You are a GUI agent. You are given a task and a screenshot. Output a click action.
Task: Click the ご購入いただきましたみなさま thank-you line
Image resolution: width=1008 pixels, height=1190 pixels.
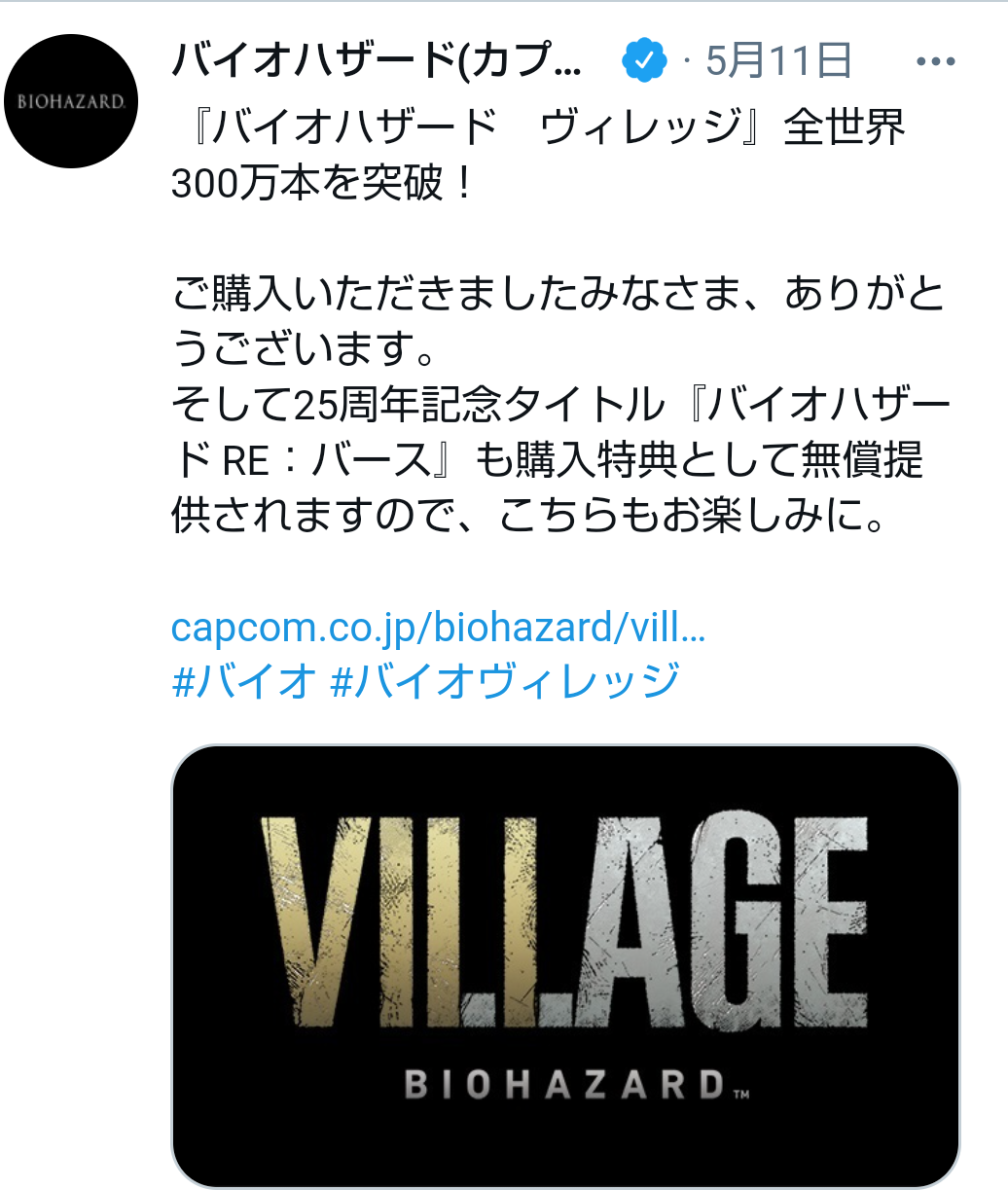click(558, 295)
